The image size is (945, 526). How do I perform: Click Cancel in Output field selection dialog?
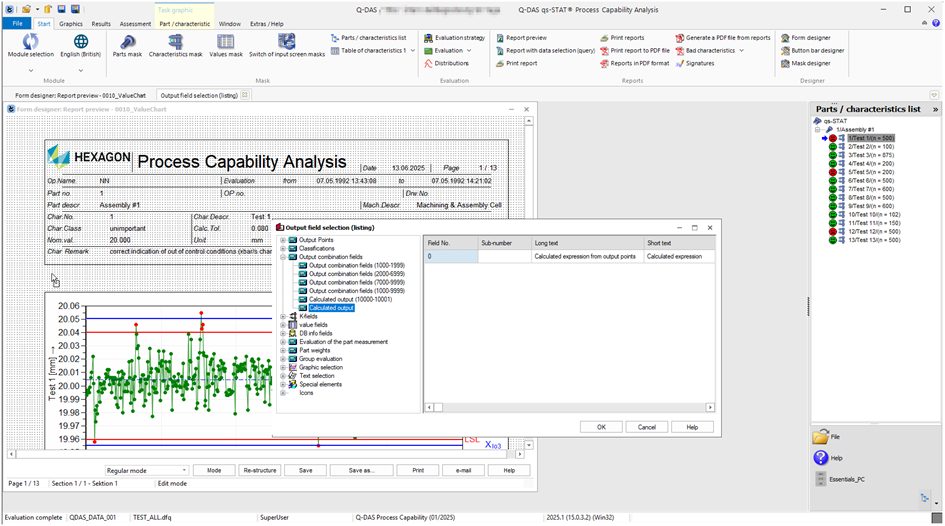[647, 427]
